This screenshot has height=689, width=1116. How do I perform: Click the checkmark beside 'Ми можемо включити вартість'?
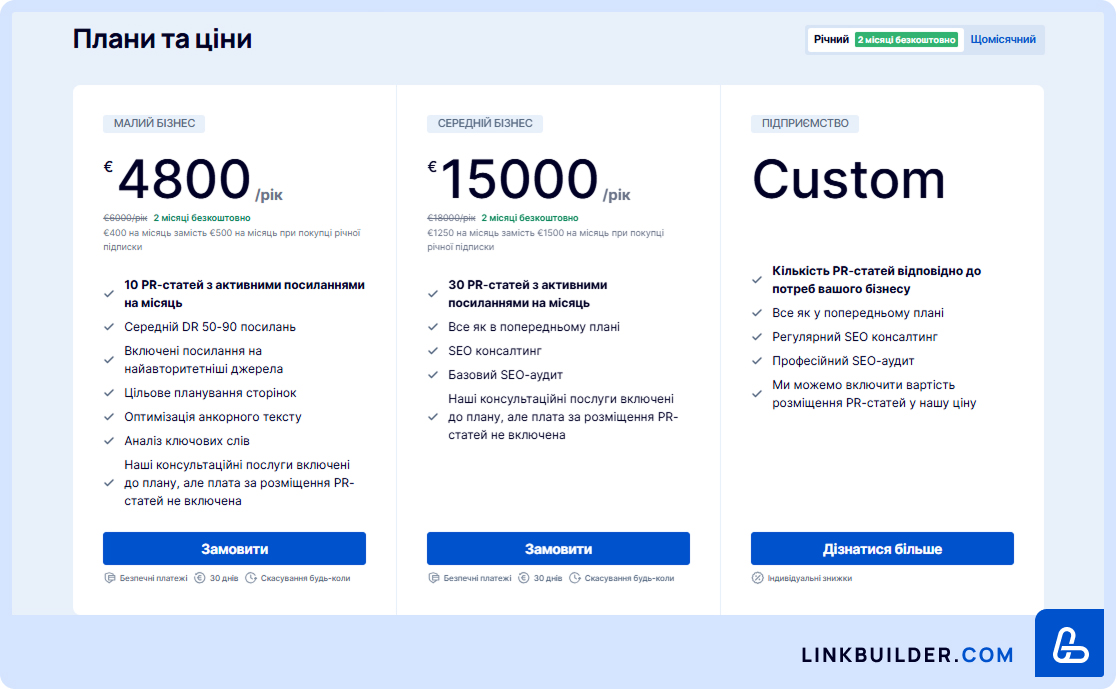coord(757,394)
